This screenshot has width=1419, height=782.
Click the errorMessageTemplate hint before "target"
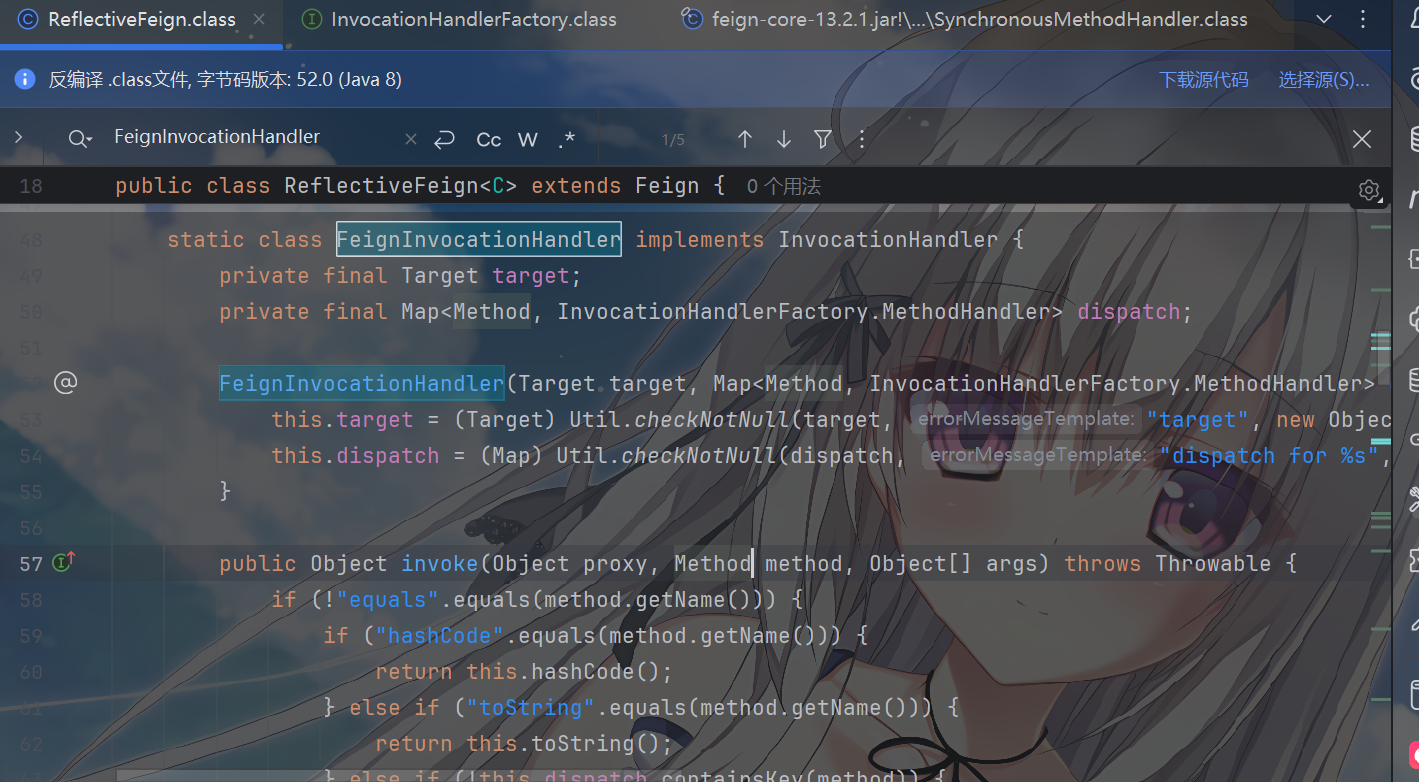[1025, 420]
